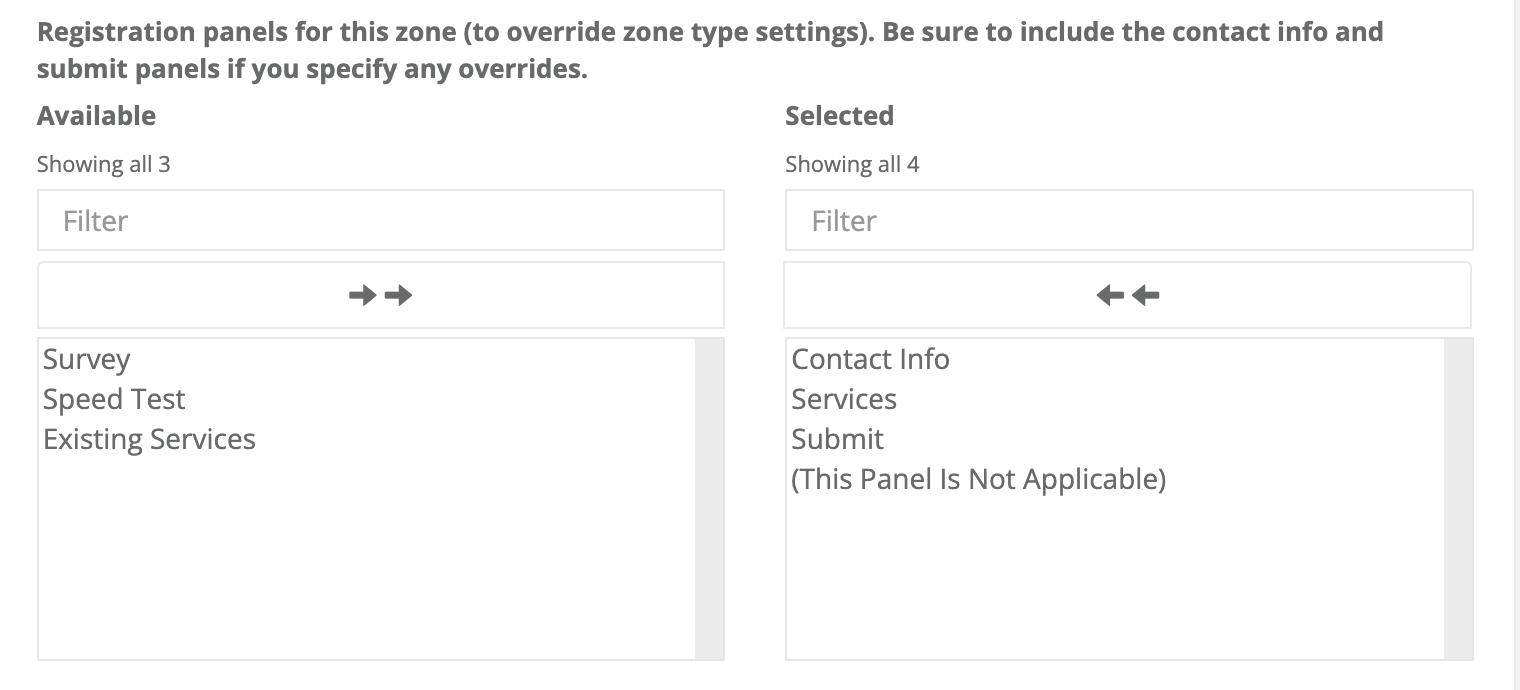Viewport: 1520px width, 690px height.
Task: Select Contact Info in the Selected list
Action: coord(869,359)
